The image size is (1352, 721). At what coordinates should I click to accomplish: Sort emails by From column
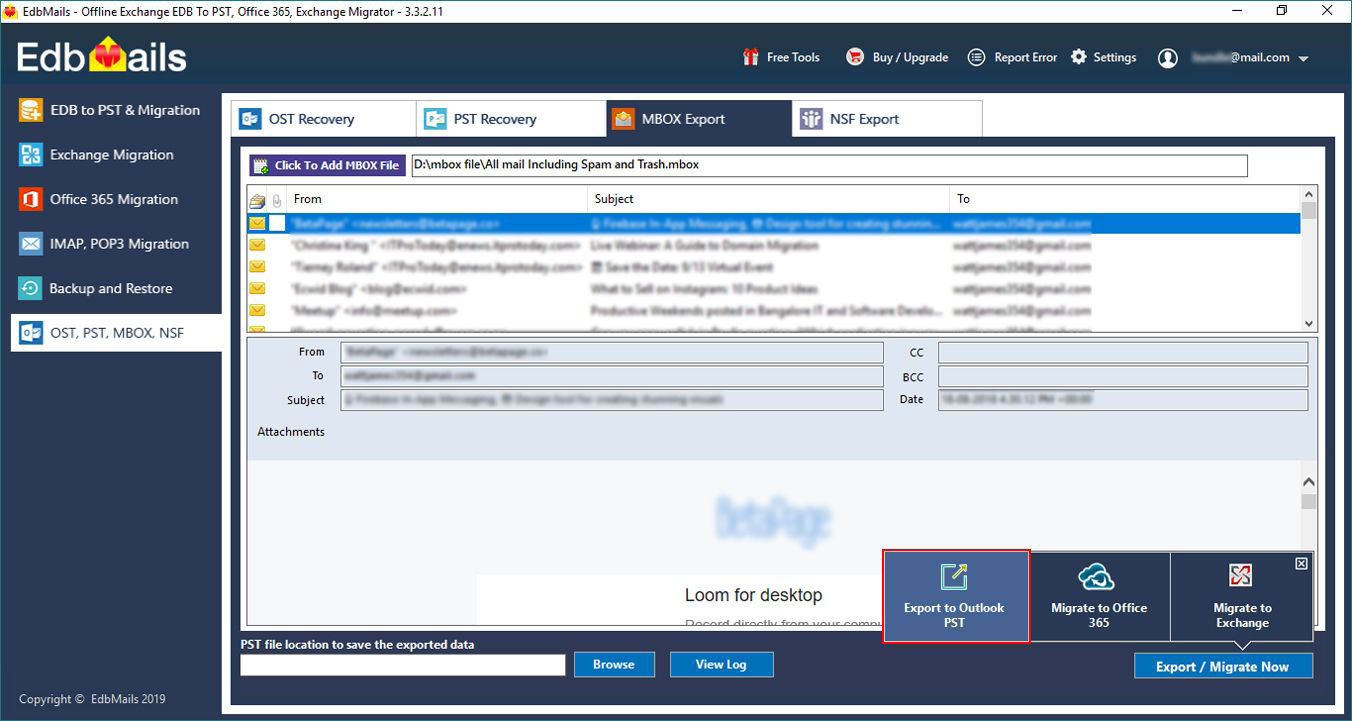click(437, 199)
